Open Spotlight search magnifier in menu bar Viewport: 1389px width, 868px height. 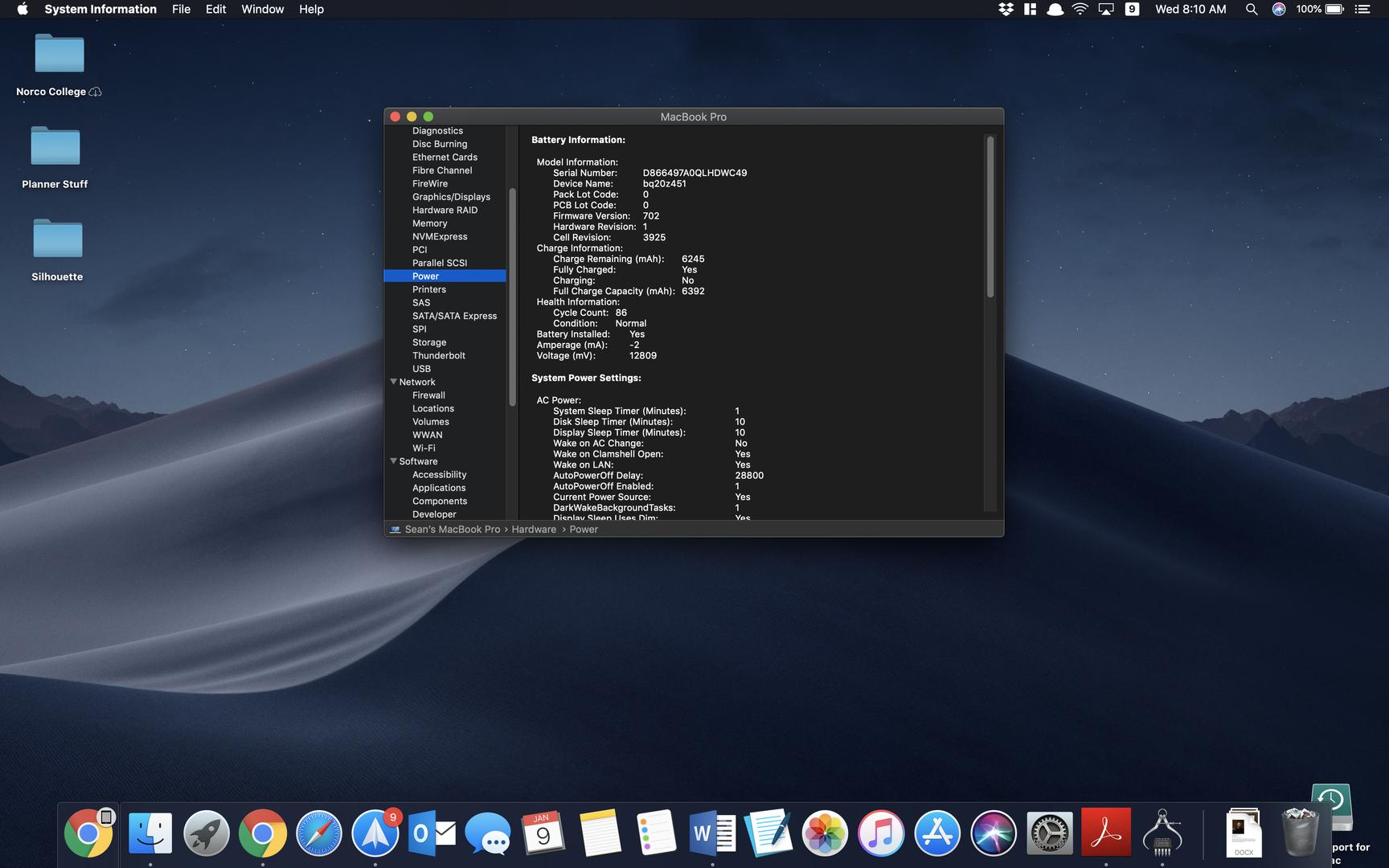1252,9
